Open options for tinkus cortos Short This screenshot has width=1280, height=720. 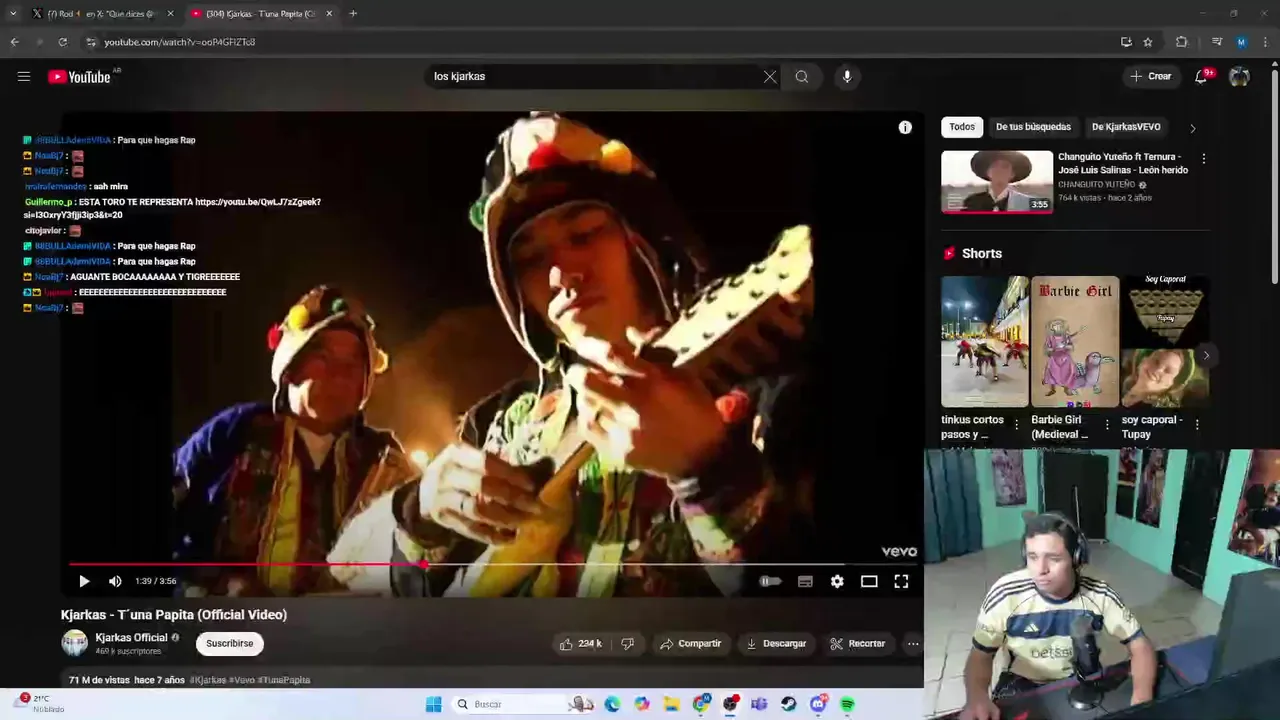pos(1017,425)
